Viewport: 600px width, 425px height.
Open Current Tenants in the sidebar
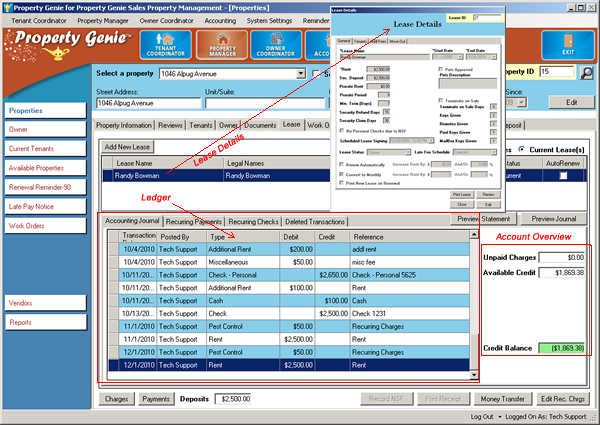[46, 149]
